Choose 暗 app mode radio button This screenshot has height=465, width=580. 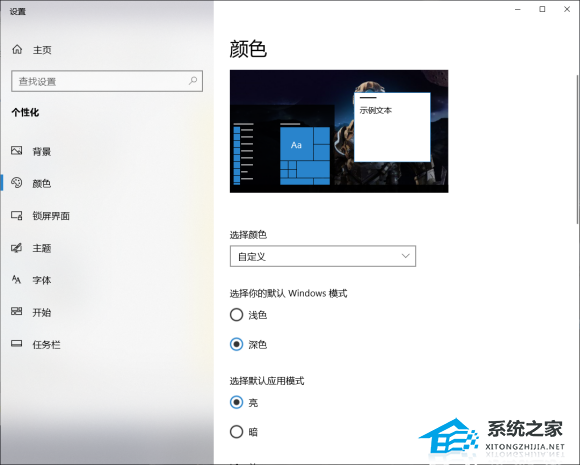coord(236,431)
